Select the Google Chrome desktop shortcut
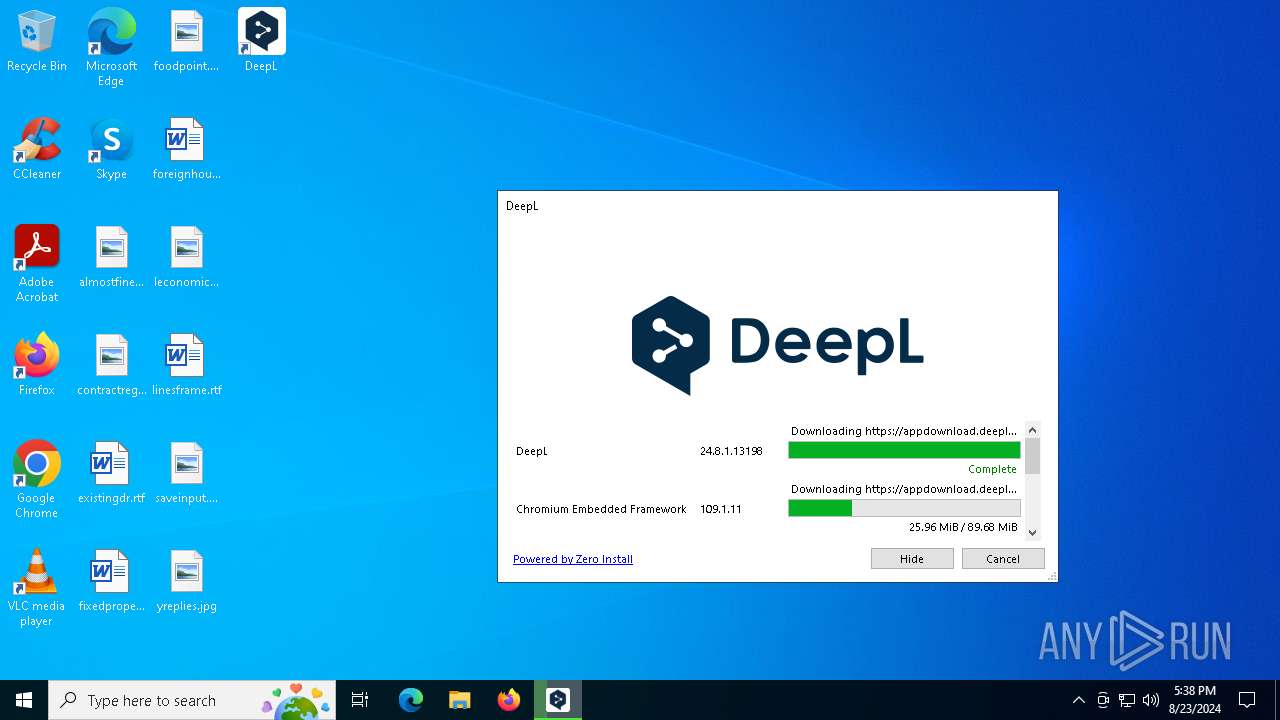The image size is (1280, 720). tap(37, 480)
